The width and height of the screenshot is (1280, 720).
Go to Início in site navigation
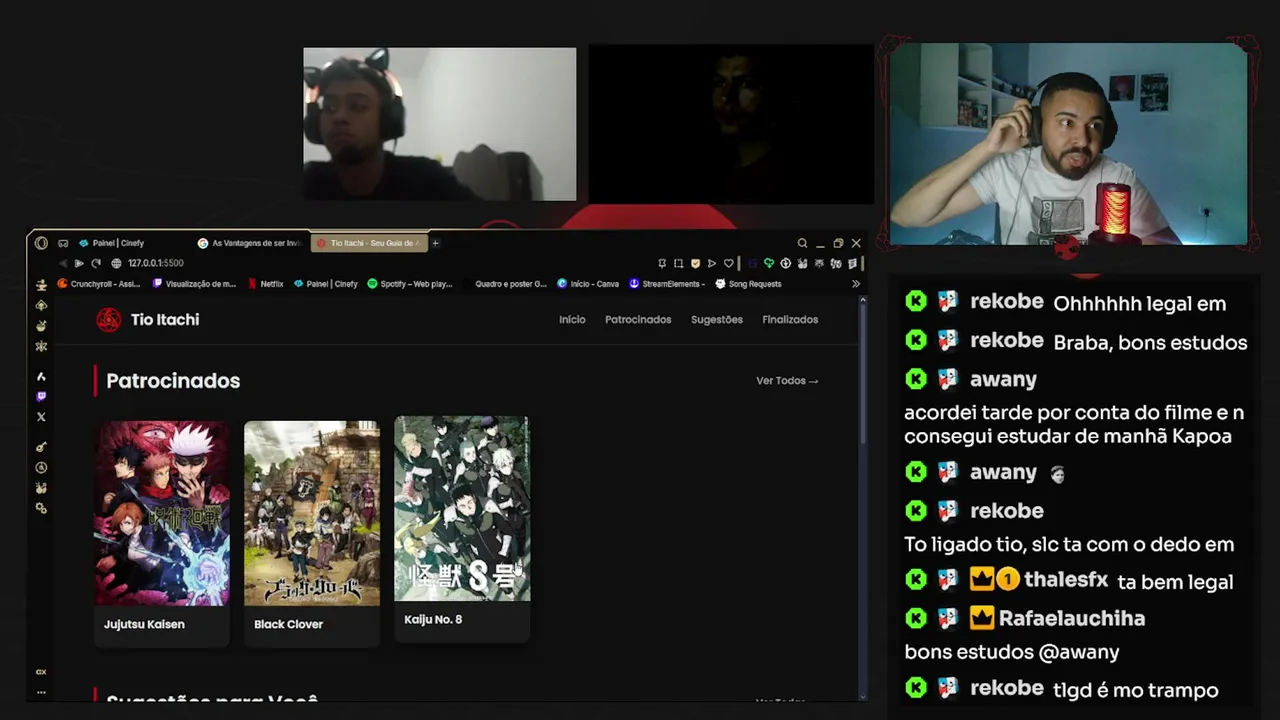tap(572, 320)
